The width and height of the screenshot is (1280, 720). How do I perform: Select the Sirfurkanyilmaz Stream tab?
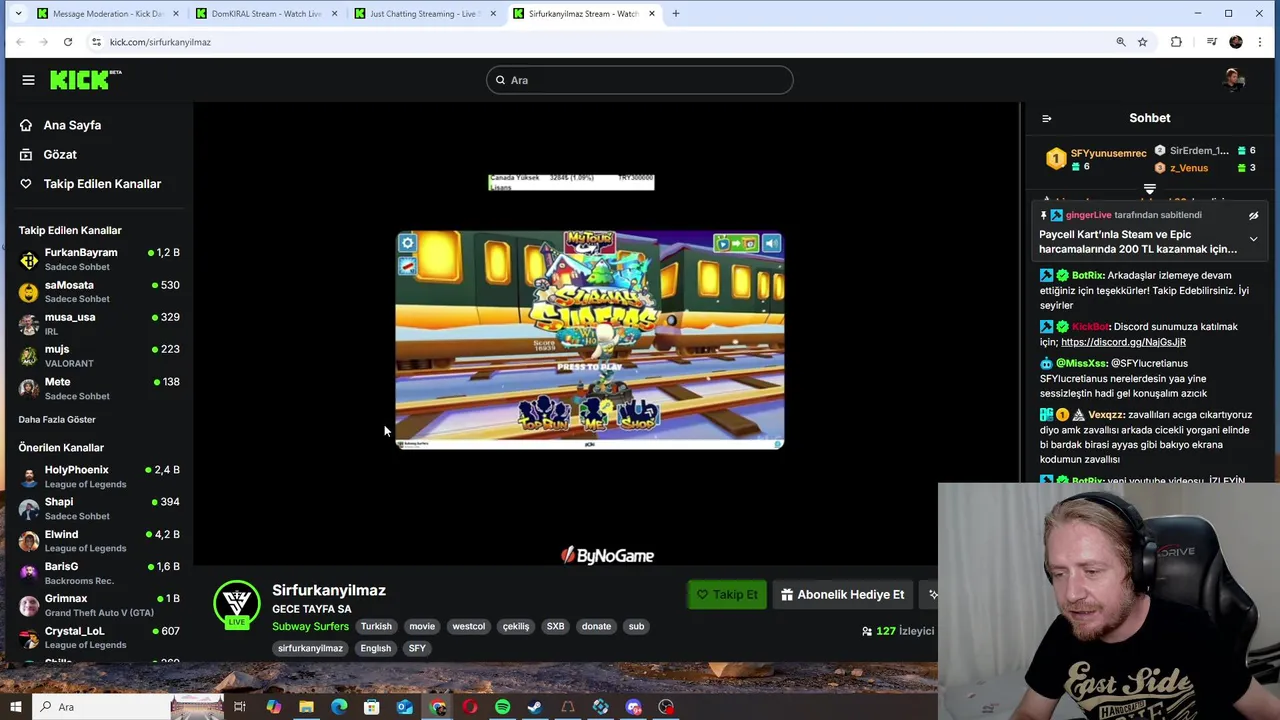point(584,14)
